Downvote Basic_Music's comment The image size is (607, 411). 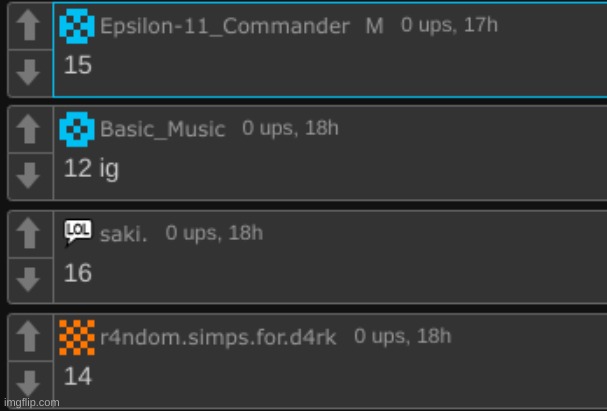click(x=29, y=175)
